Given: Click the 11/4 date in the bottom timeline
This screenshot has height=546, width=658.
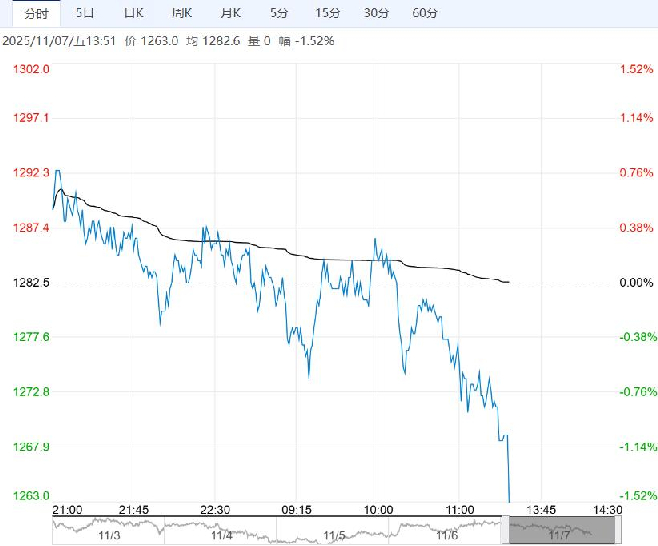Looking at the screenshot, I should point(223,536).
